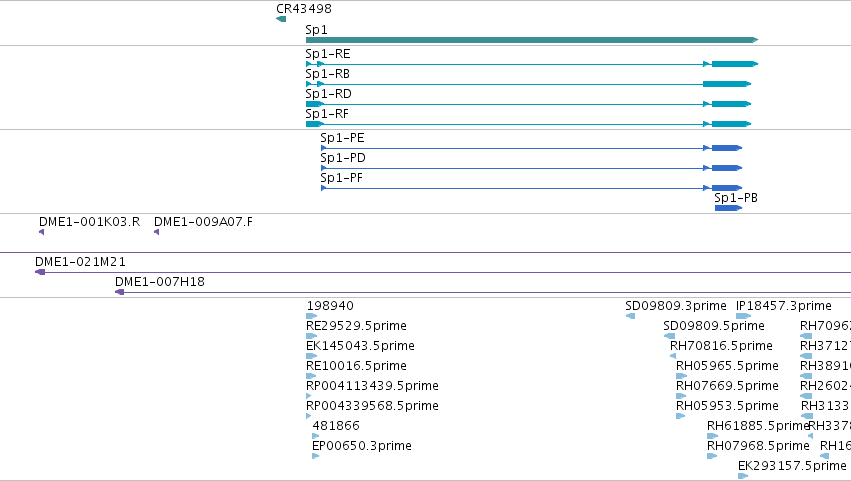Select the EP00650.3prime glyph
The image size is (851, 481).
click(316, 456)
